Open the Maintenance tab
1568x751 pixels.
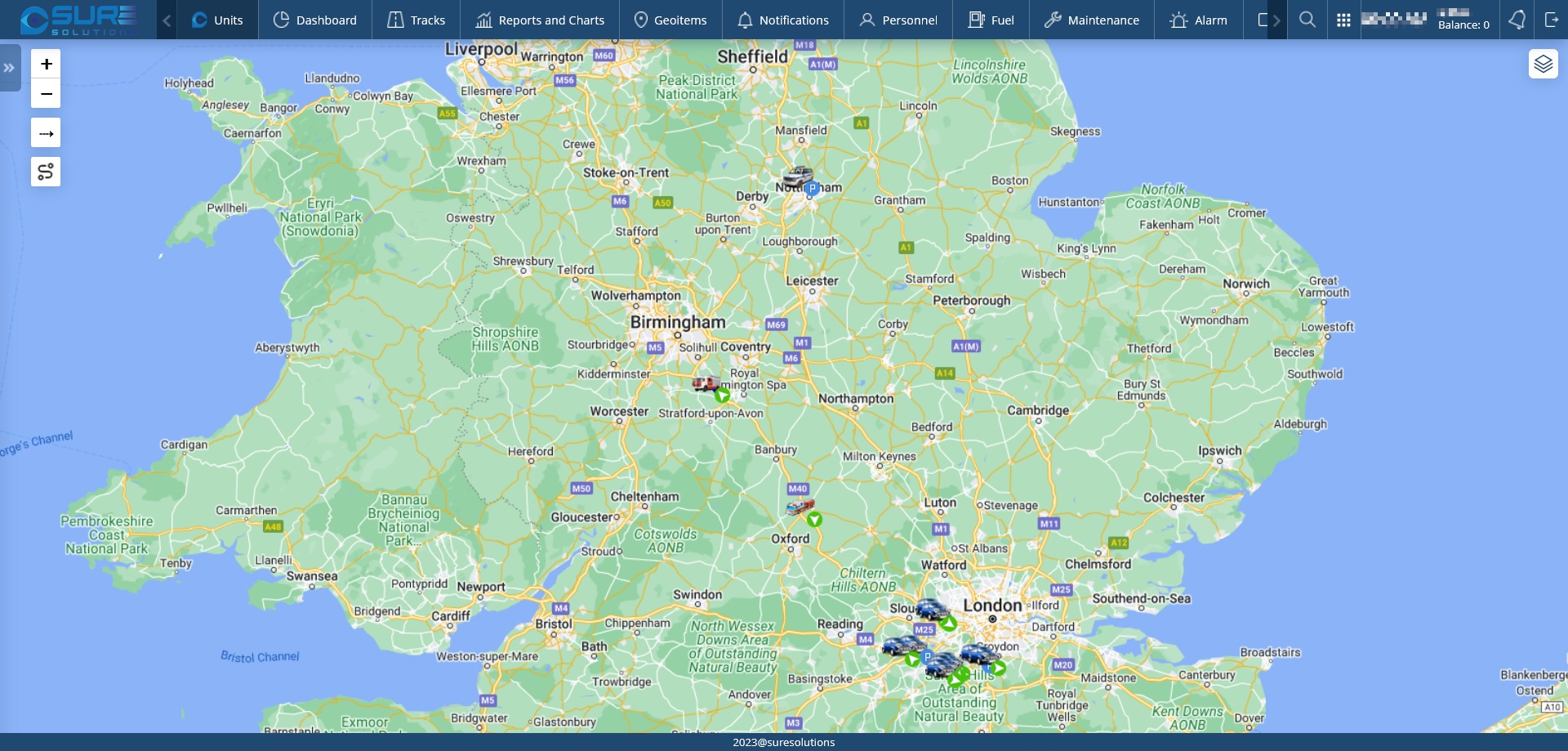pyautogui.click(x=1092, y=20)
